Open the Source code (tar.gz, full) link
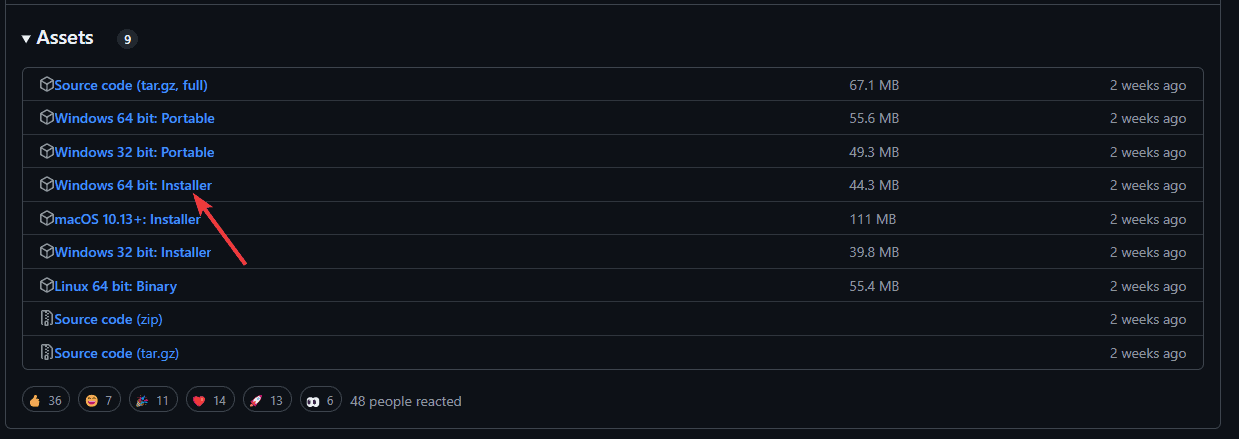 pos(131,85)
